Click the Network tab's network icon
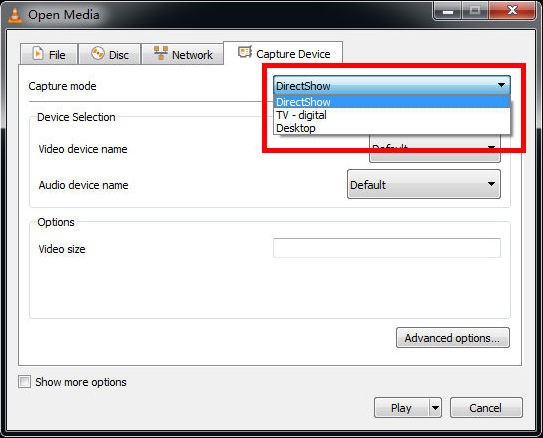Image resolution: width=543 pixels, height=438 pixels. tap(160, 53)
